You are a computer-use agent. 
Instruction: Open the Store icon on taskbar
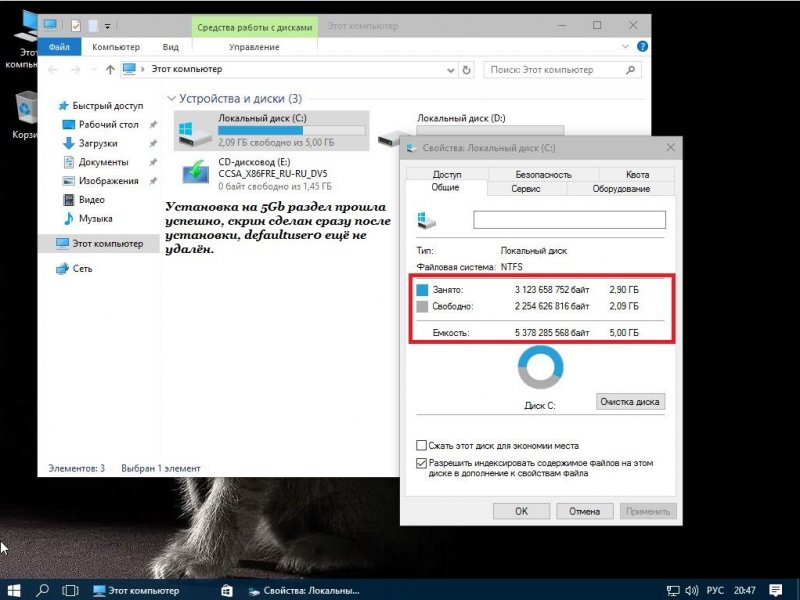[x=227, y=590]
